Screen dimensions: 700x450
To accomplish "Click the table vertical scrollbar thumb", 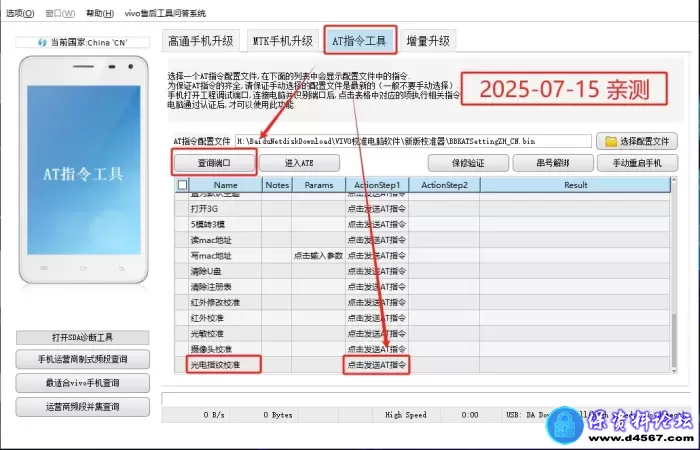I will pyautogui.click(x=674, y=339).
